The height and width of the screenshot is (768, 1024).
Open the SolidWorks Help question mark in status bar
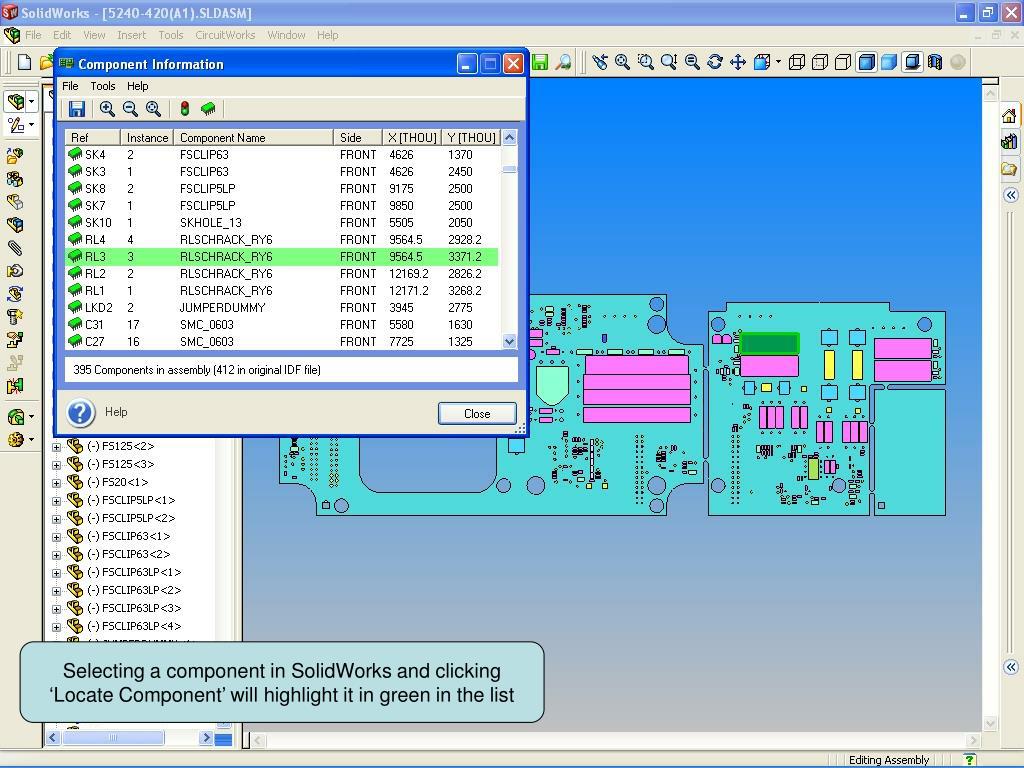click(969, 760)
